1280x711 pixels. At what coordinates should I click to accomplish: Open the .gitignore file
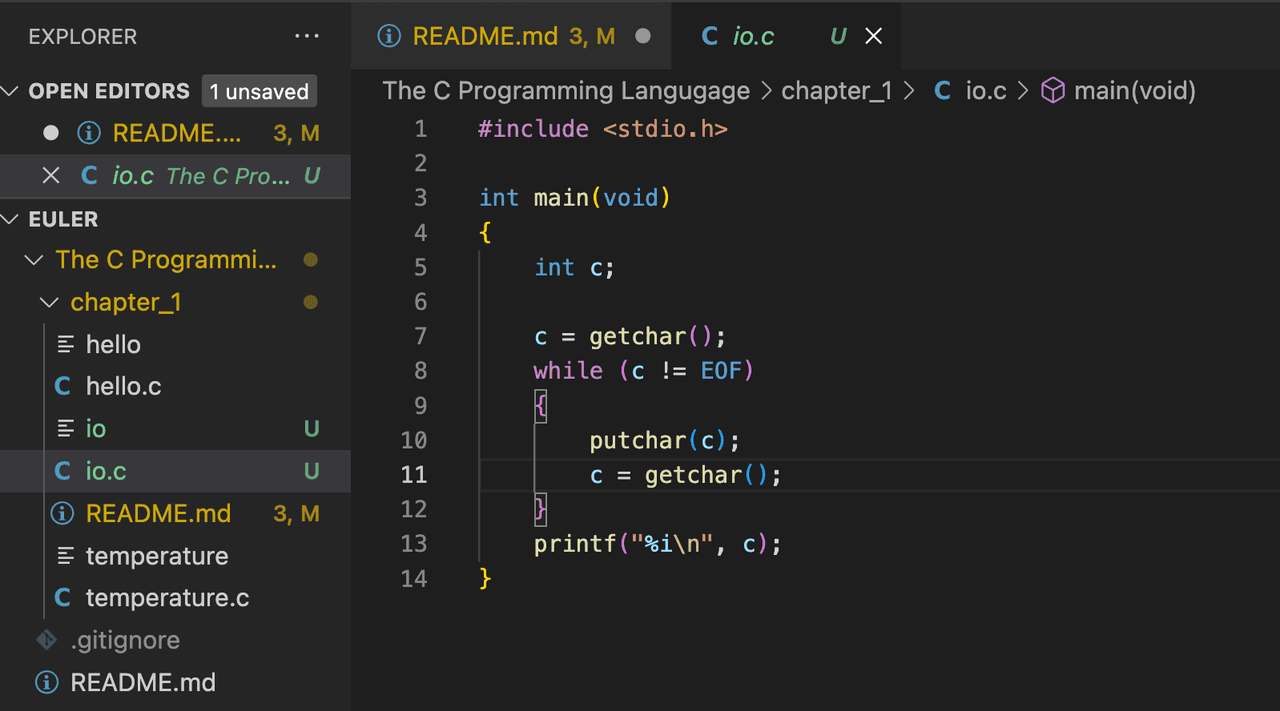pos(175,640)
